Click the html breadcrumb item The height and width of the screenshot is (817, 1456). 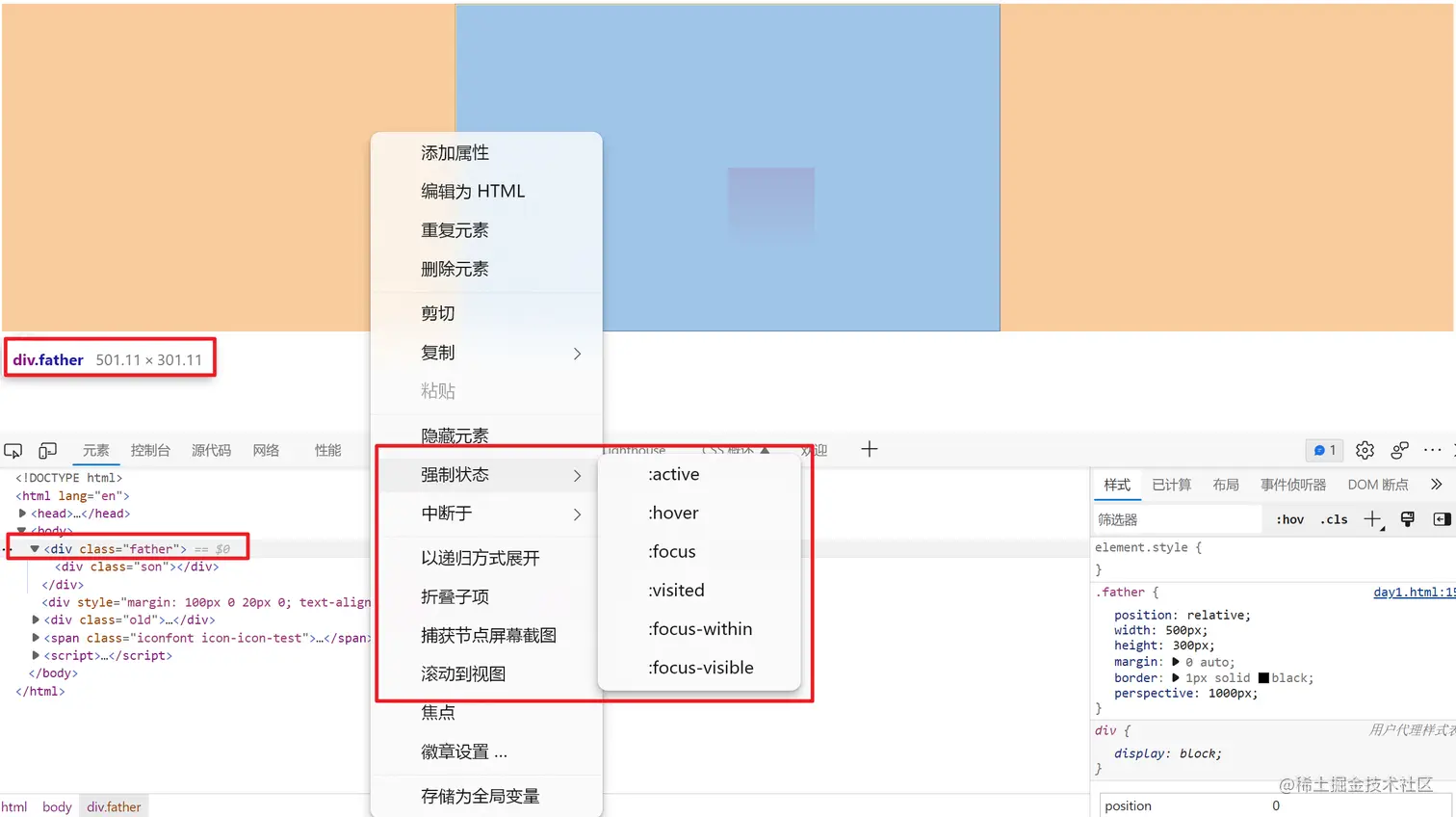click(14, 806)
